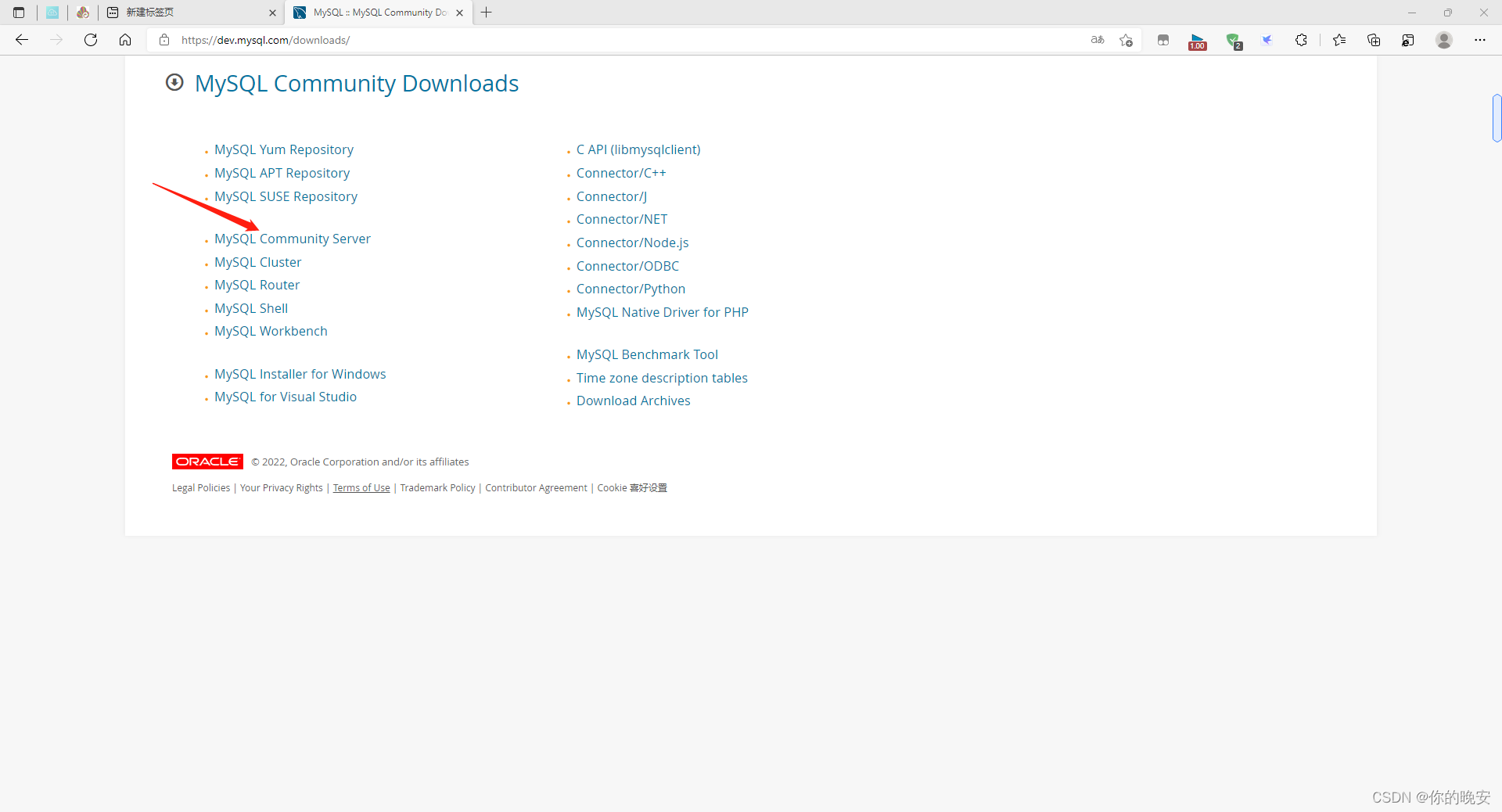Click the screen cast icon in toolbar
This screenshot has height=812, width=1502.
coord(1408,40)
